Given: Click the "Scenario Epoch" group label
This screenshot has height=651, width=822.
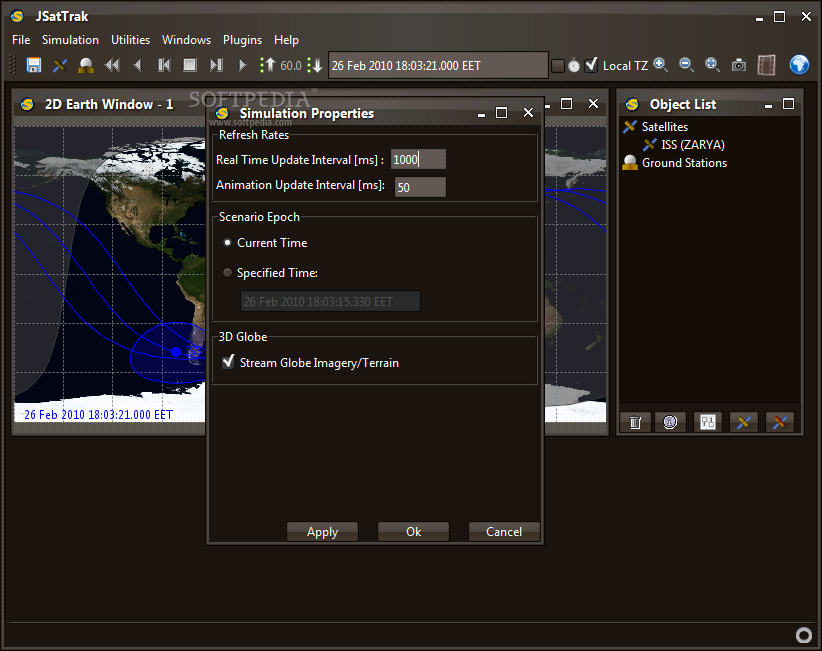Looking at the screenshot, I should (259, 217).
